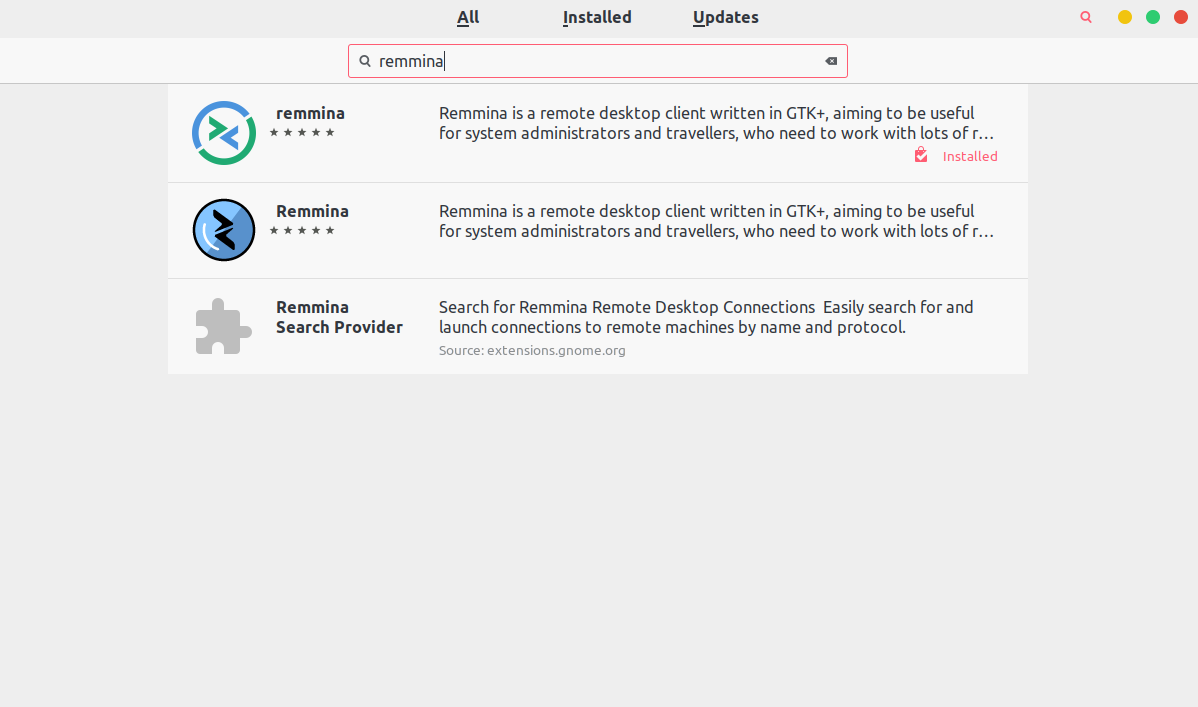
Task: Switch to the All tab
Action: pos(468,17)
